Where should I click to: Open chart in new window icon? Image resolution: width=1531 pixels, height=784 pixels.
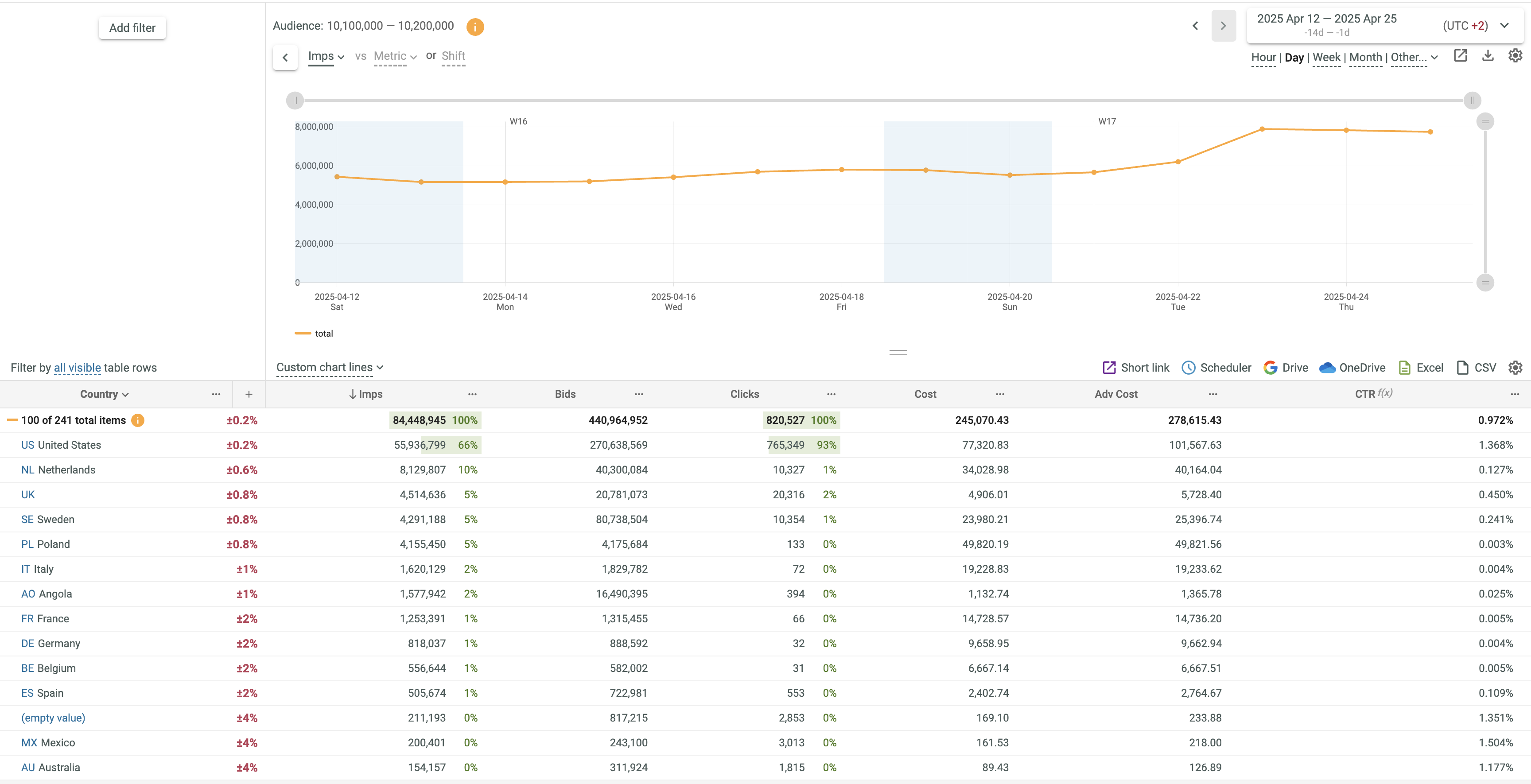[x=1460, y=56]
